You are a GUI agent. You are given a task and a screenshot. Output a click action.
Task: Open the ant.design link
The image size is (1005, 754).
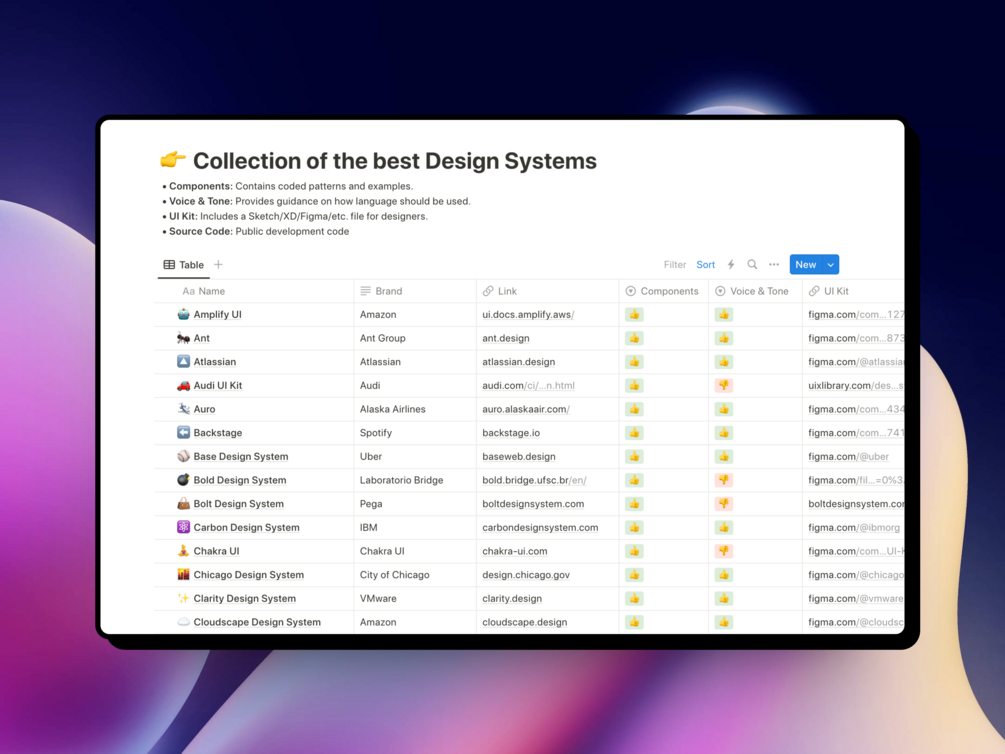click(506, 338)
